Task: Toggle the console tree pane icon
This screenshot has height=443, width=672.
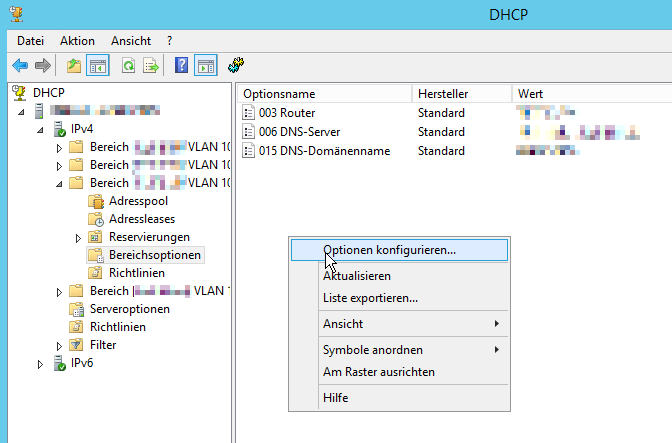Action: pos(98,66)
